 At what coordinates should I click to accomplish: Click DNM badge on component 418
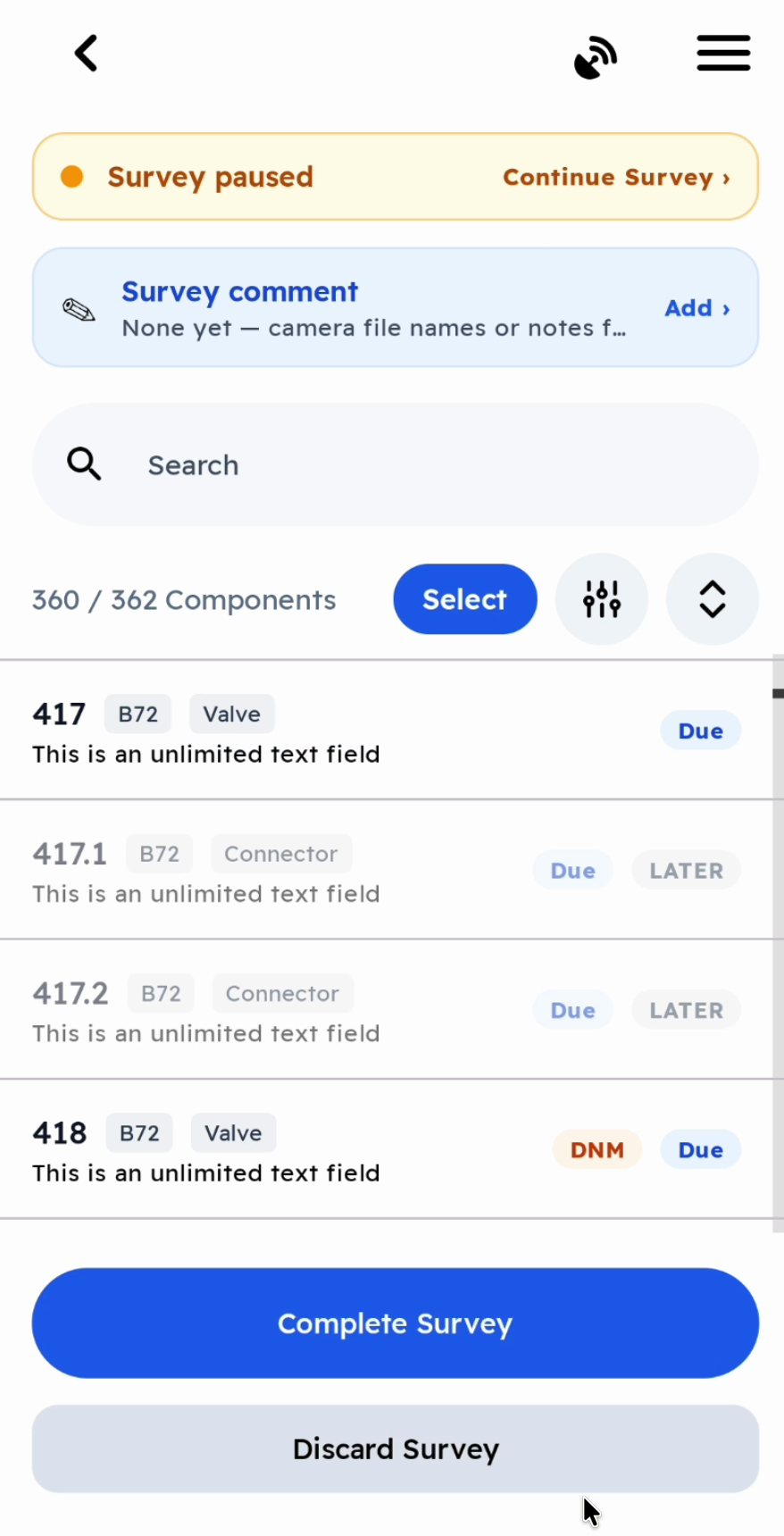(x=597, y=1150)
